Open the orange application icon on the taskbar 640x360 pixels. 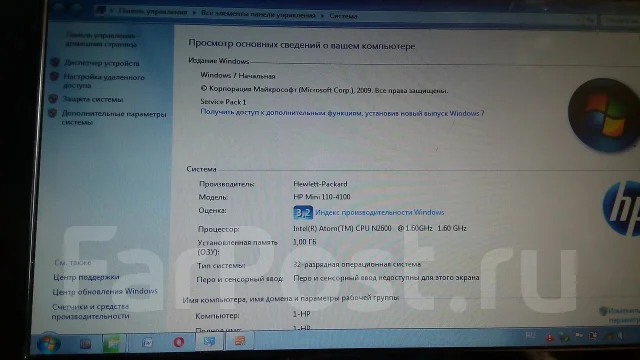tap(240, 341)
